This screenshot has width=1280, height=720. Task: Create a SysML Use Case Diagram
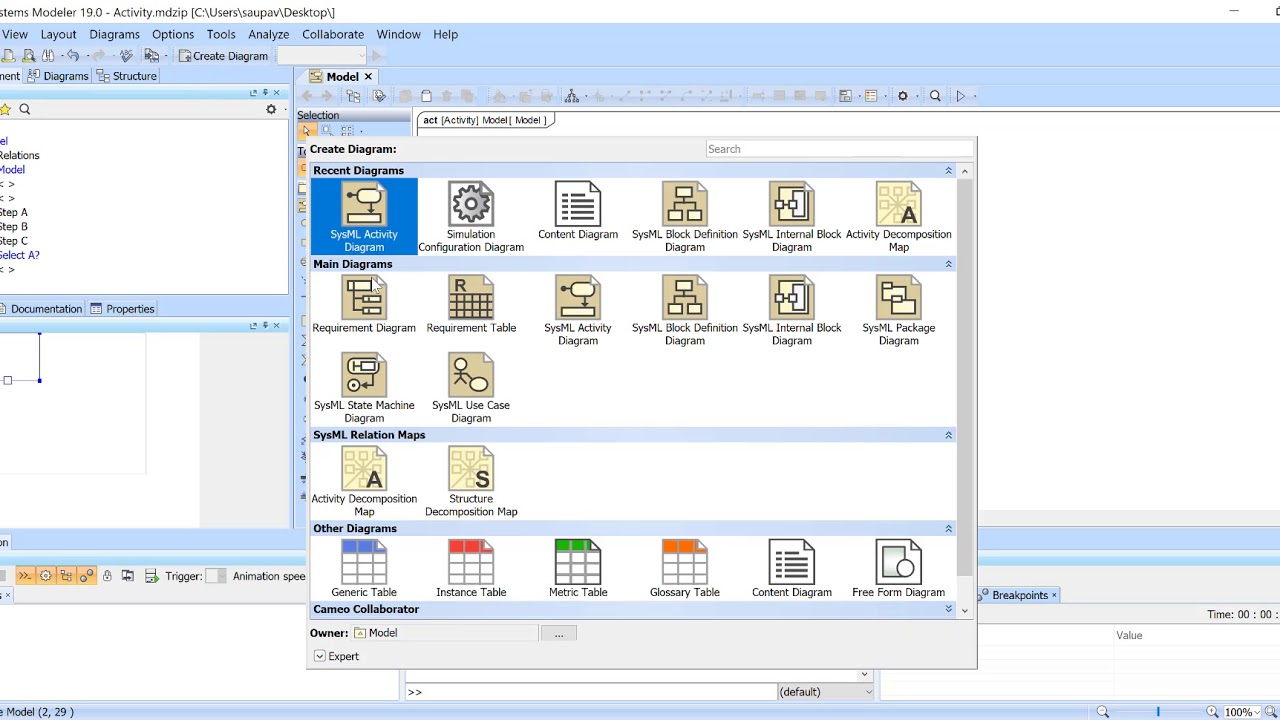click(x=471, y=388)
